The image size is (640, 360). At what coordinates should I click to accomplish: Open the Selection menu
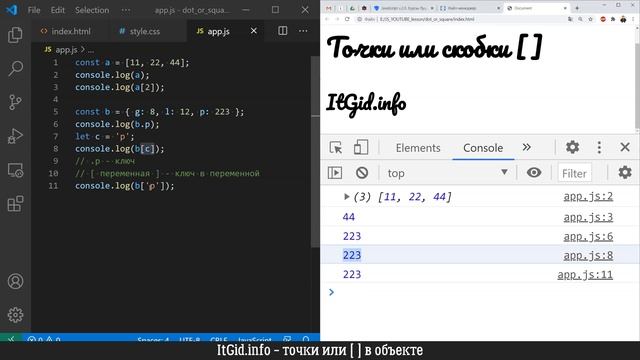point(92,10)
